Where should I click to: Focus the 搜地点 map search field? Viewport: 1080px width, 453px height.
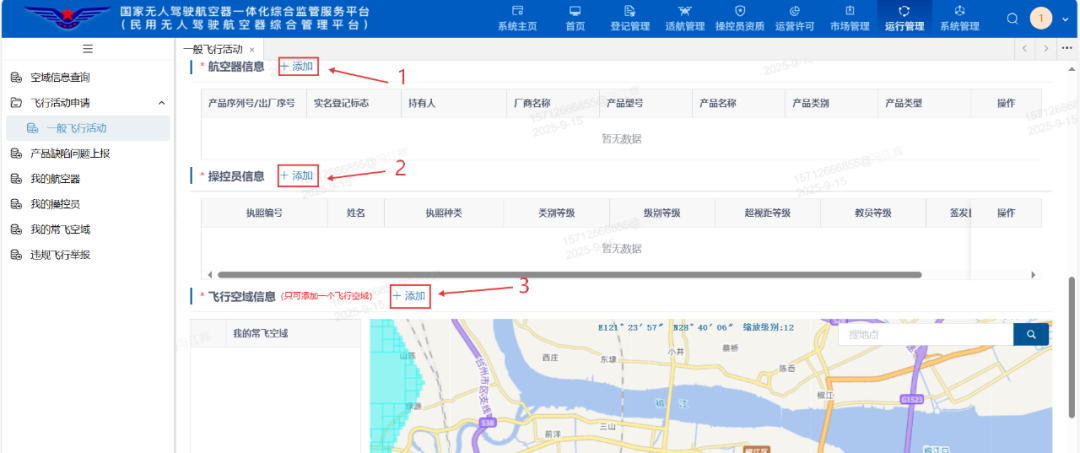click(x=926, y=335)
